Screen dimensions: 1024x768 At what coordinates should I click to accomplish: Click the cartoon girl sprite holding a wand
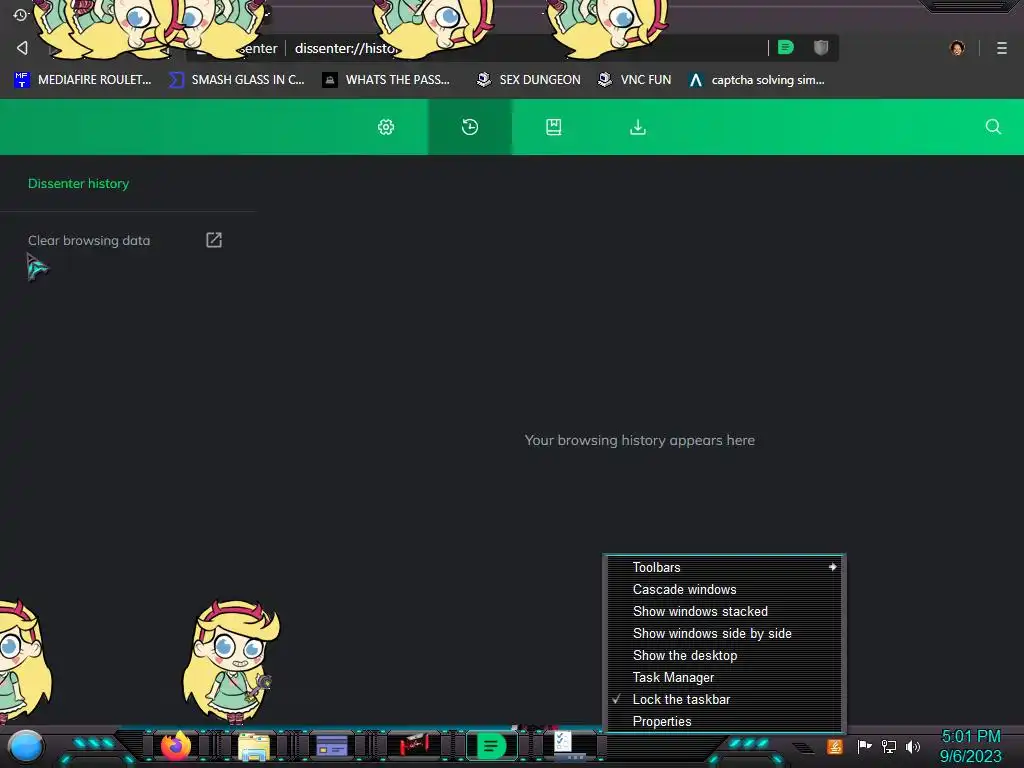(232, 661)
